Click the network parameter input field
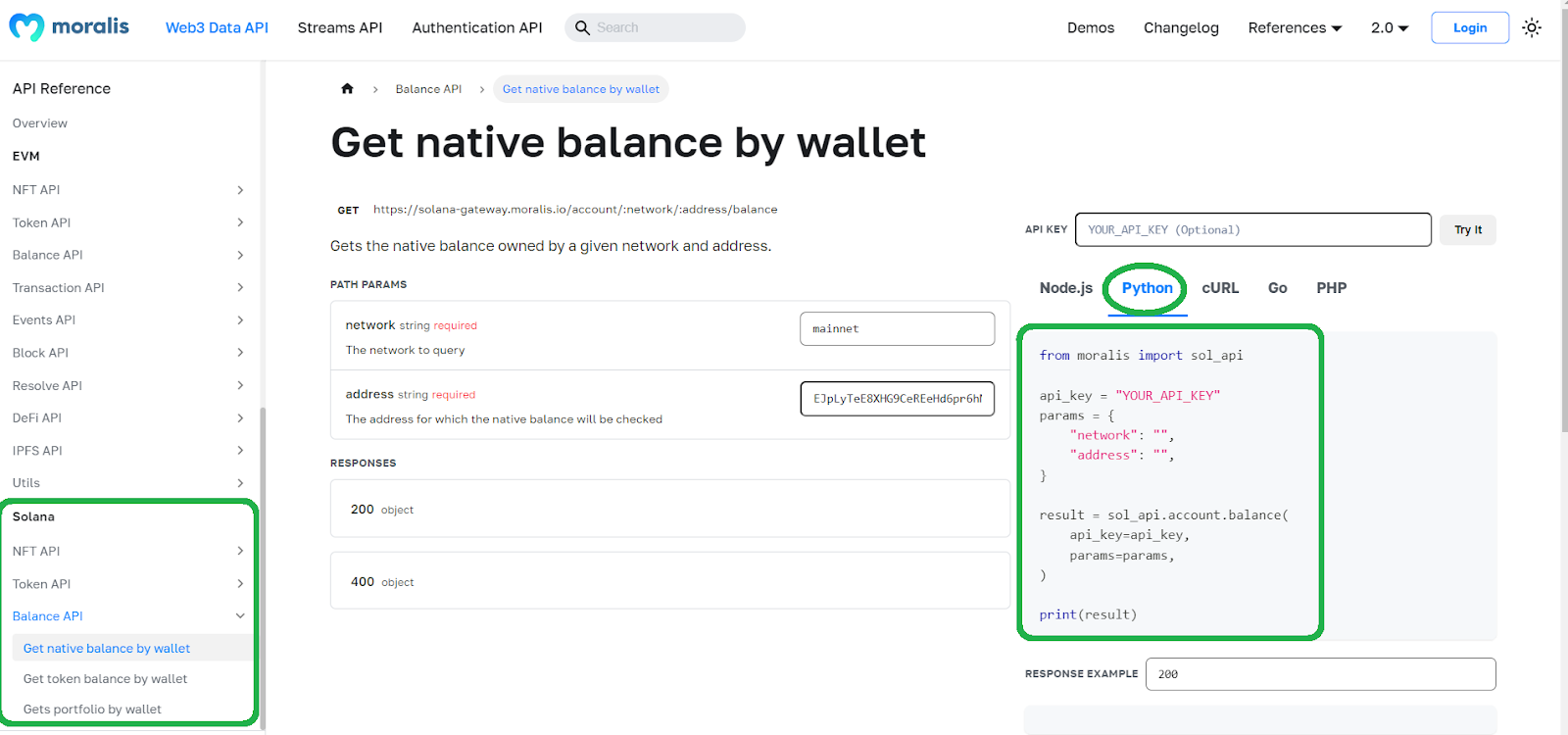 [897, 329]
